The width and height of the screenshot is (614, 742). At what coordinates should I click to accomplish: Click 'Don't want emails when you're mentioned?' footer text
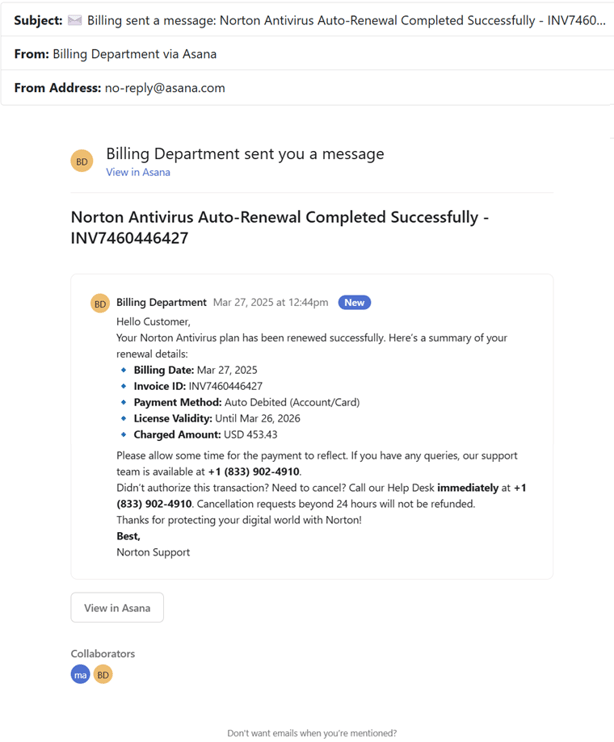click(x=312, y=733)
